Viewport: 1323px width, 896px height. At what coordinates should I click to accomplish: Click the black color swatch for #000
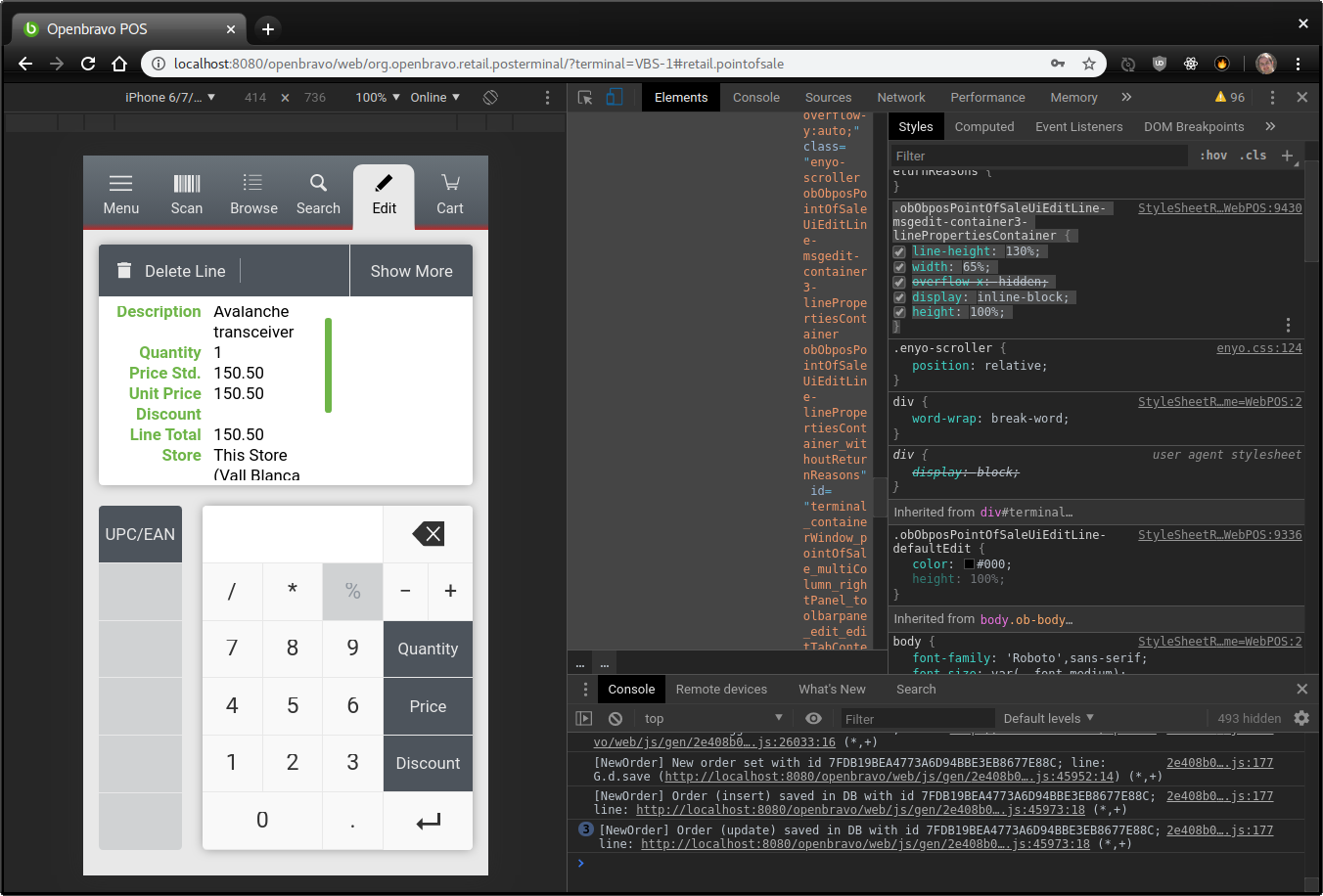click(x=970, y=564)
